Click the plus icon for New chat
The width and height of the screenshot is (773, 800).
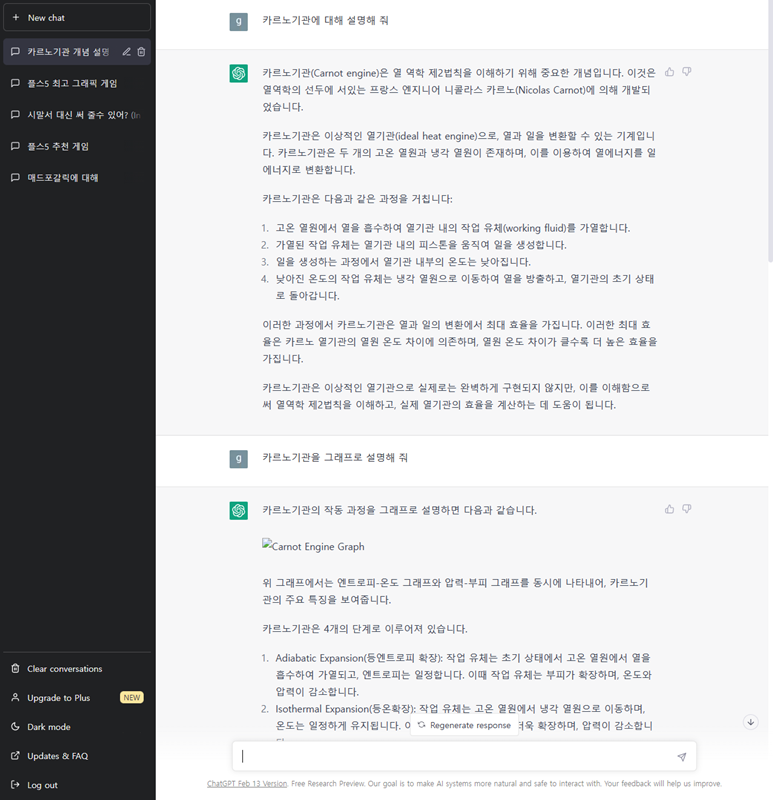pos(16,17)
